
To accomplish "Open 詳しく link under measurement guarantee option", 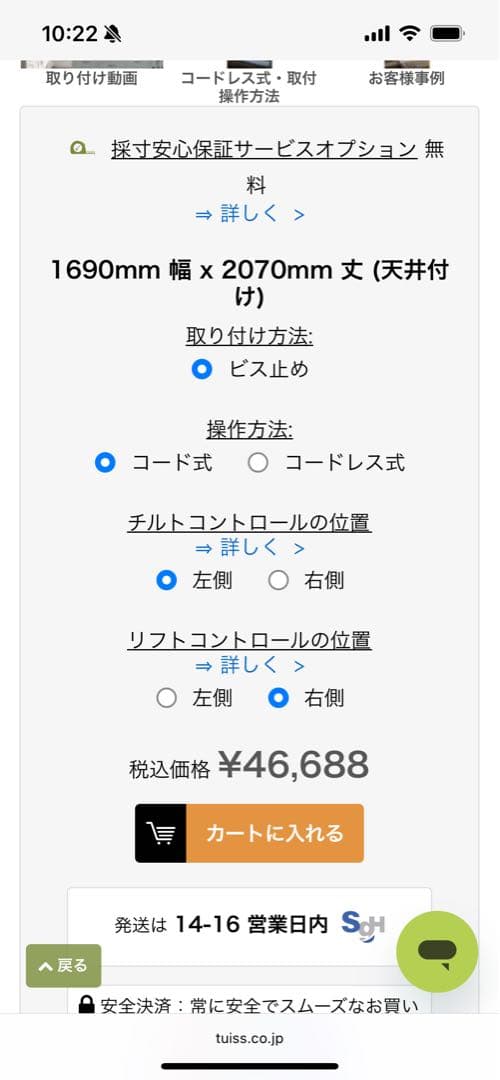I will [249, 214].
